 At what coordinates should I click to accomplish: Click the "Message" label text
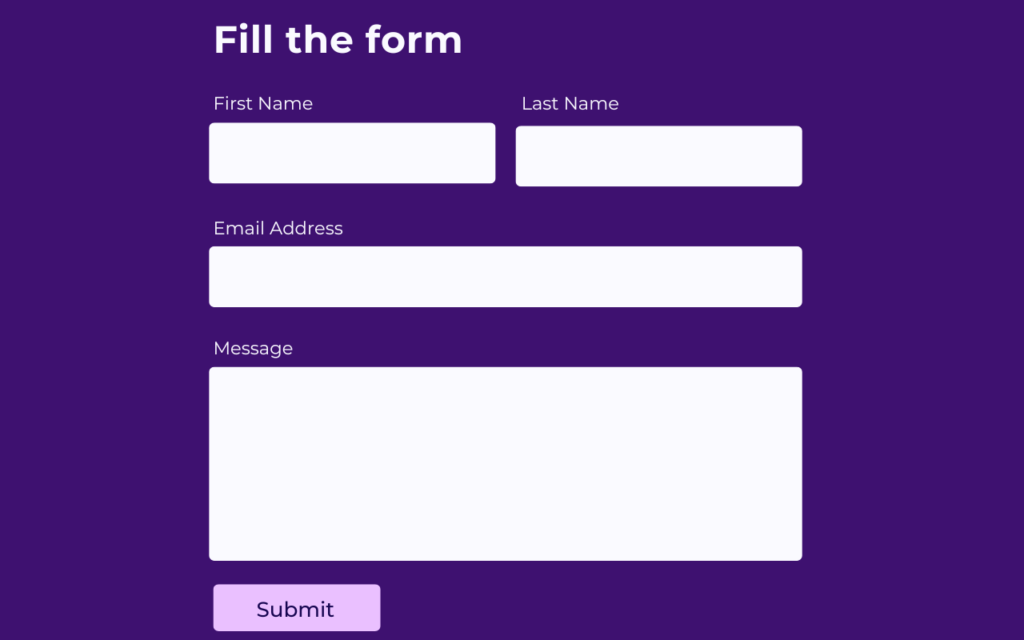(x=253, y=348)
